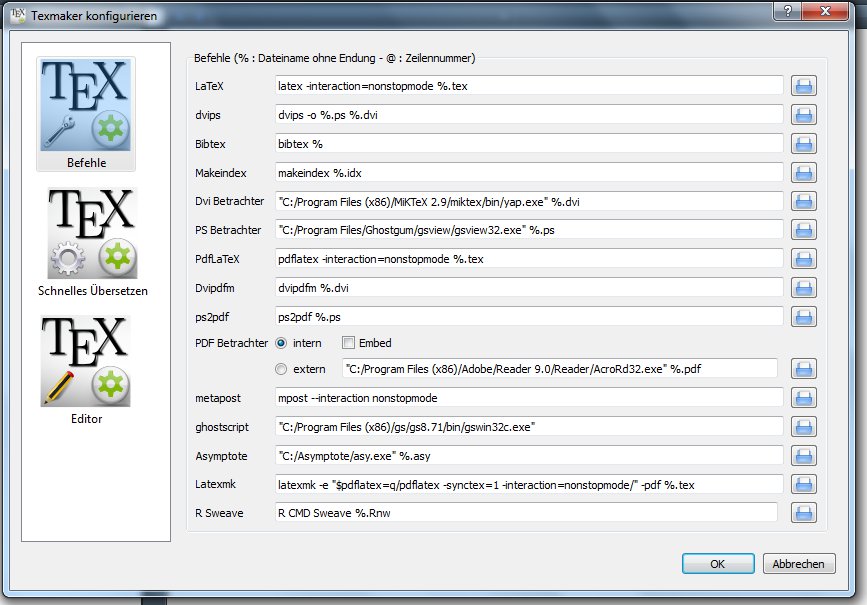The image size is (867, 605).
Task: Edit the PdfLaTeX command field
Action: (529, 259)
